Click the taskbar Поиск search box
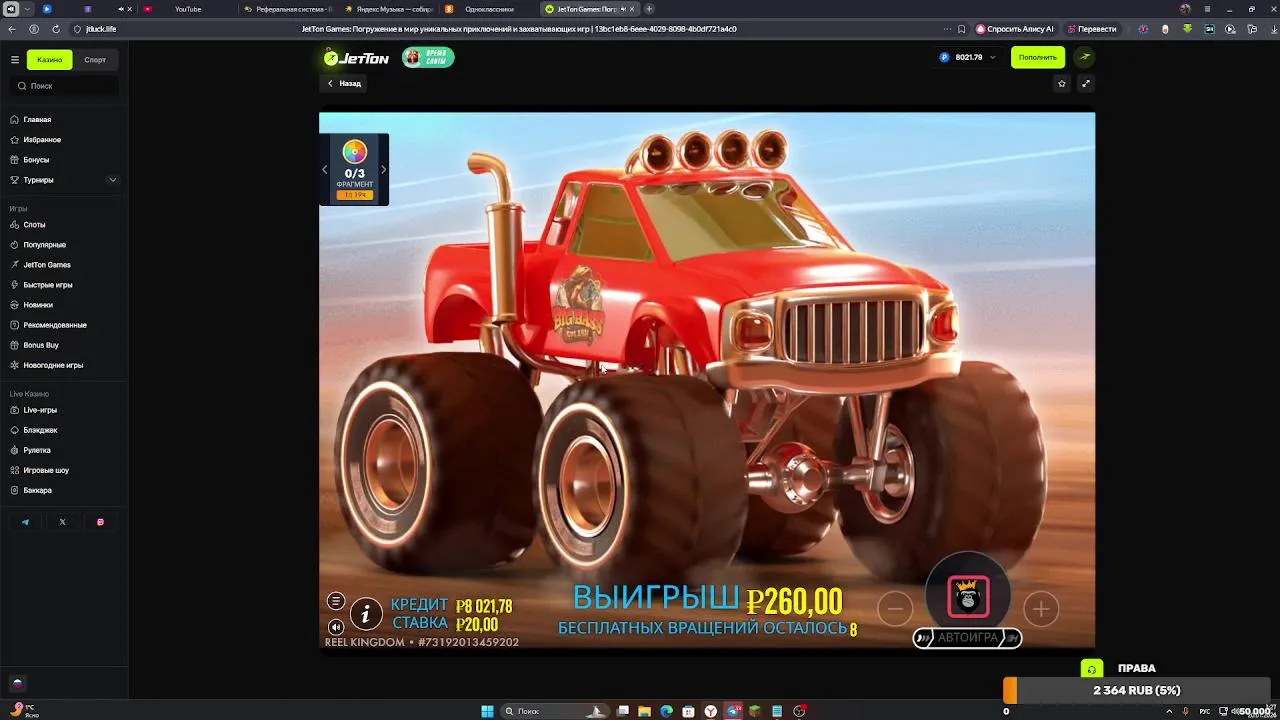Viewport: 1280px width, 720px height. tap(555, 711)
